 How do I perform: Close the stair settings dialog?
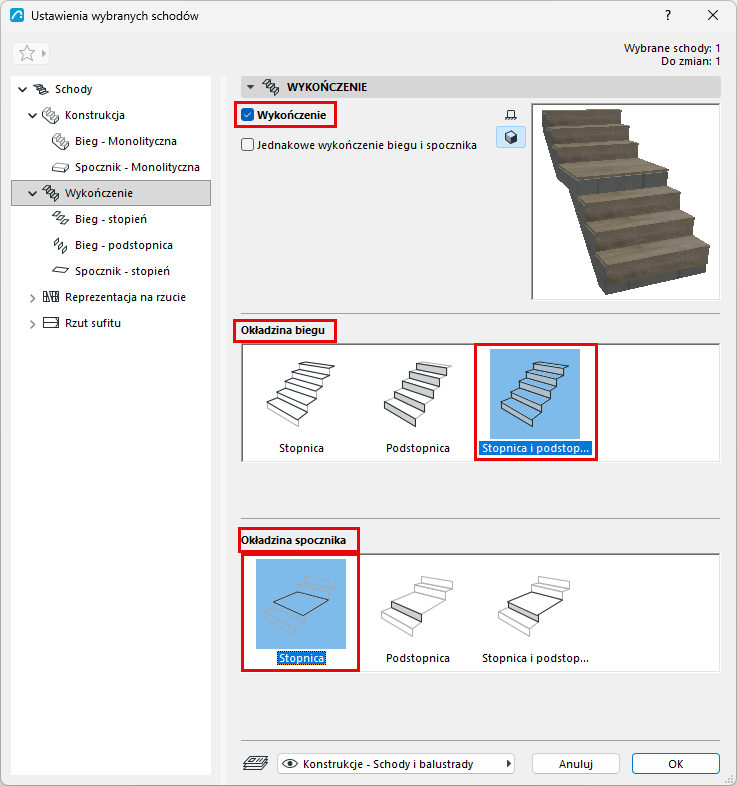point(713,16)
